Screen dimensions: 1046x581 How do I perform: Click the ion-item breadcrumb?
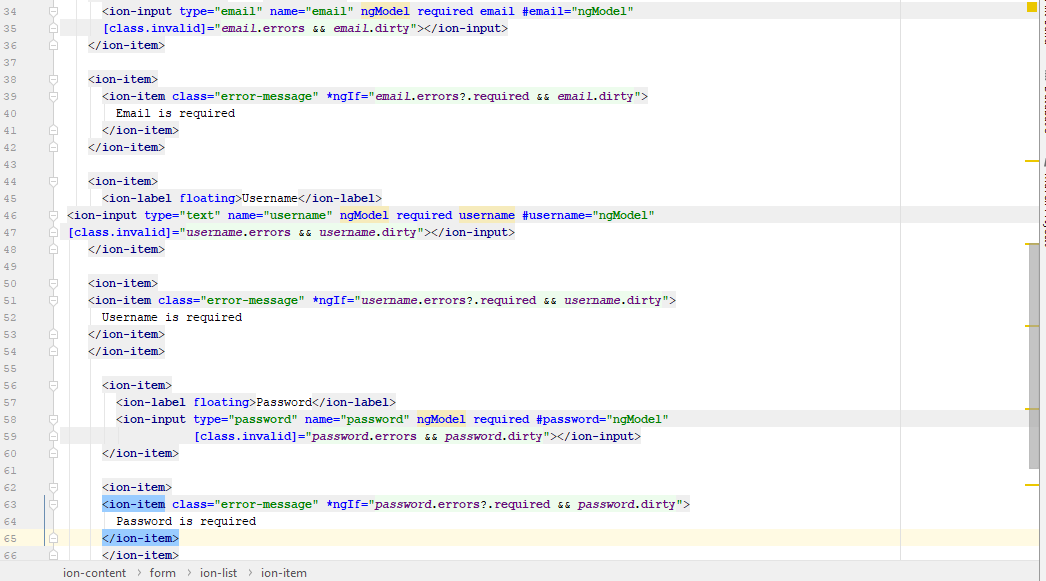[284, 573]
